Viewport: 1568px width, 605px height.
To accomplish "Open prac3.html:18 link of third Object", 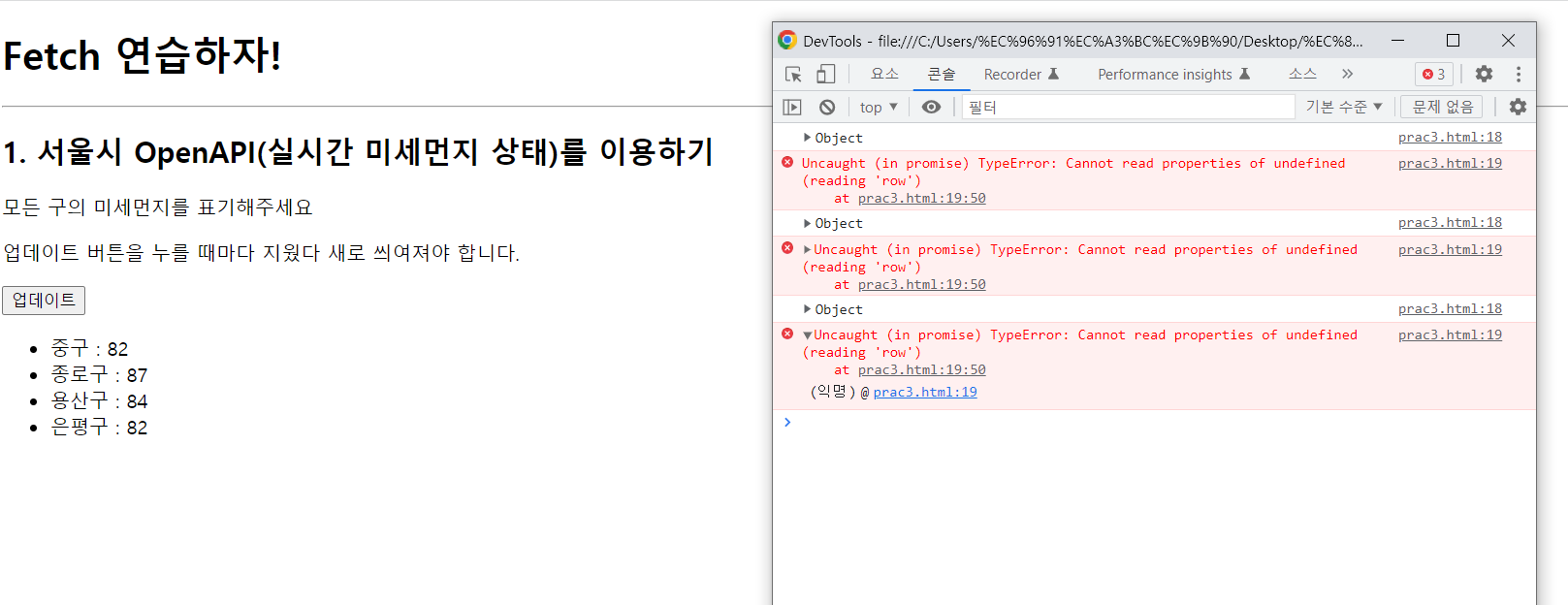I will (x=1450, y=309).
